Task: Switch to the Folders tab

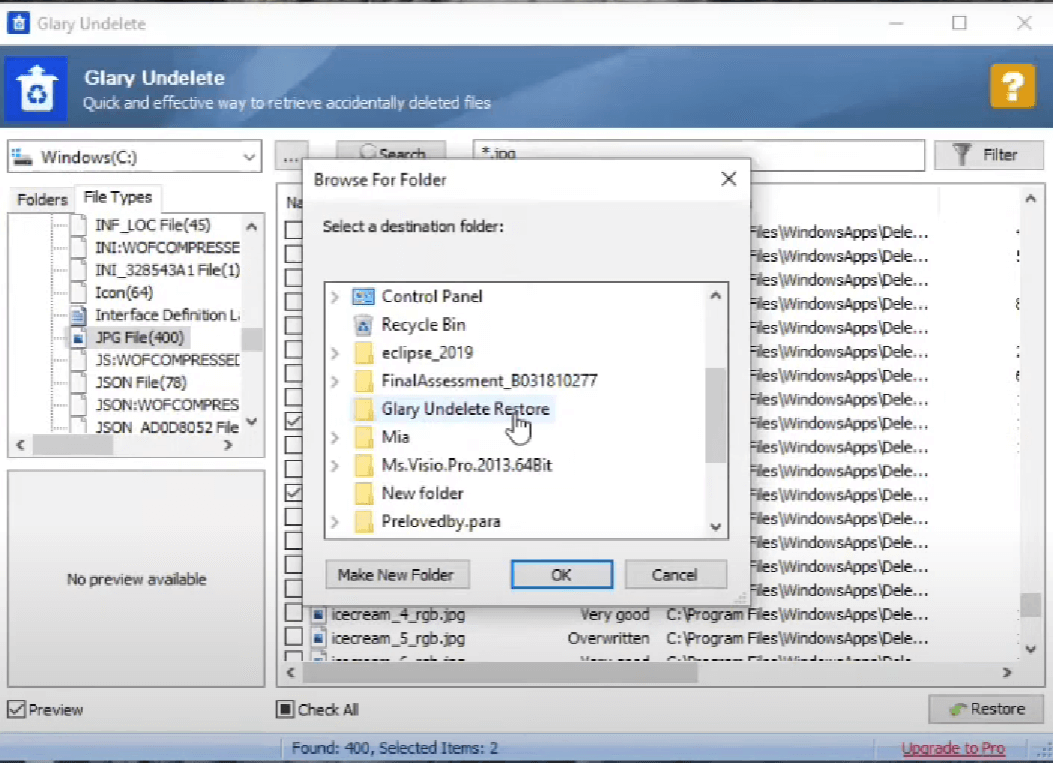Action: (x=42, y=199)
